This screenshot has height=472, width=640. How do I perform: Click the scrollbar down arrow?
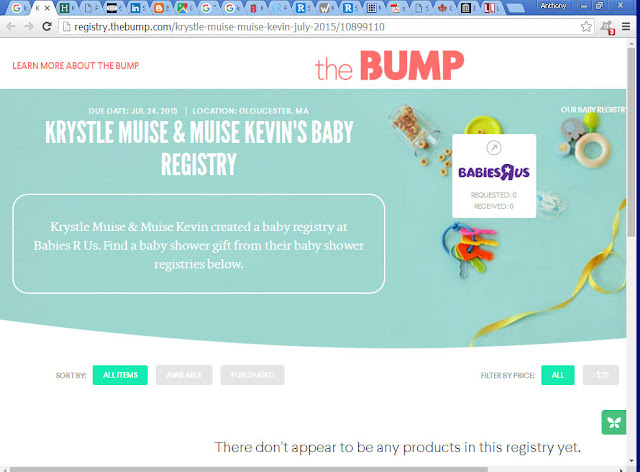631,461
